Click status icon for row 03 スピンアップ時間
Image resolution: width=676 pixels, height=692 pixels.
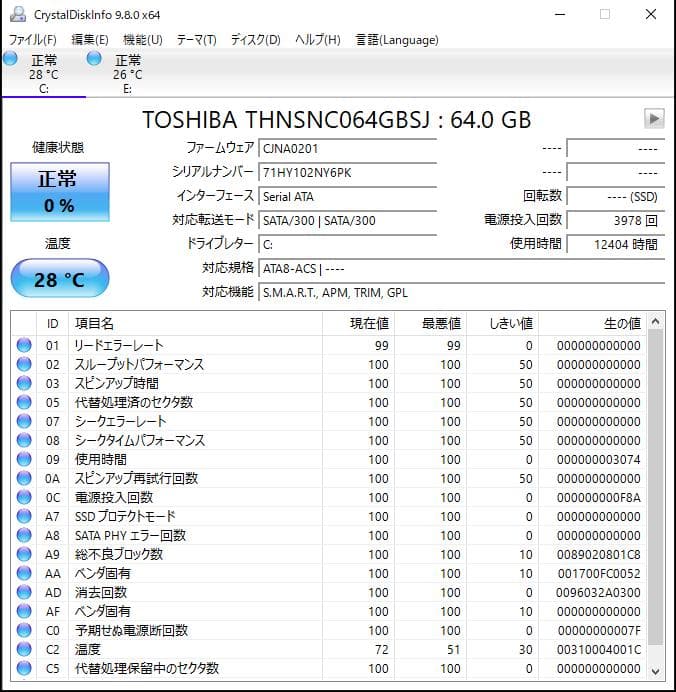click(24, 383)
